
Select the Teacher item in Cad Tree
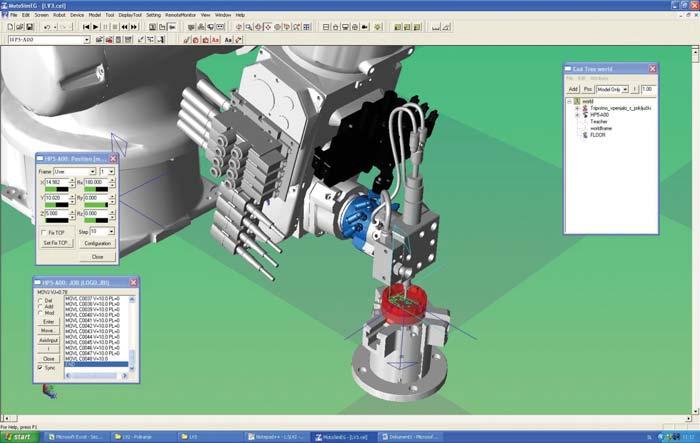click(599, 121)
